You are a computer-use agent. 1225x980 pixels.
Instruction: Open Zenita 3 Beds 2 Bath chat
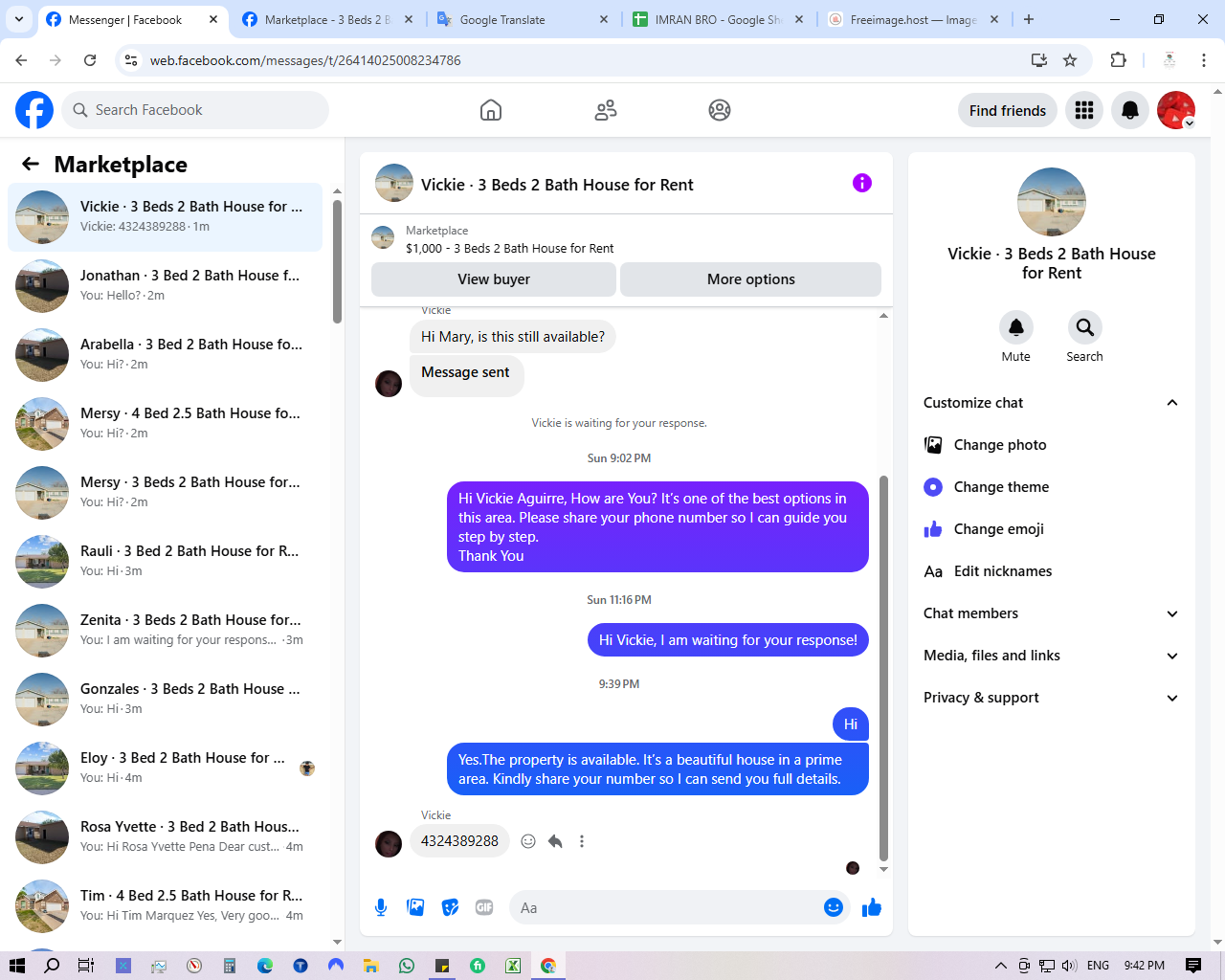166,631
